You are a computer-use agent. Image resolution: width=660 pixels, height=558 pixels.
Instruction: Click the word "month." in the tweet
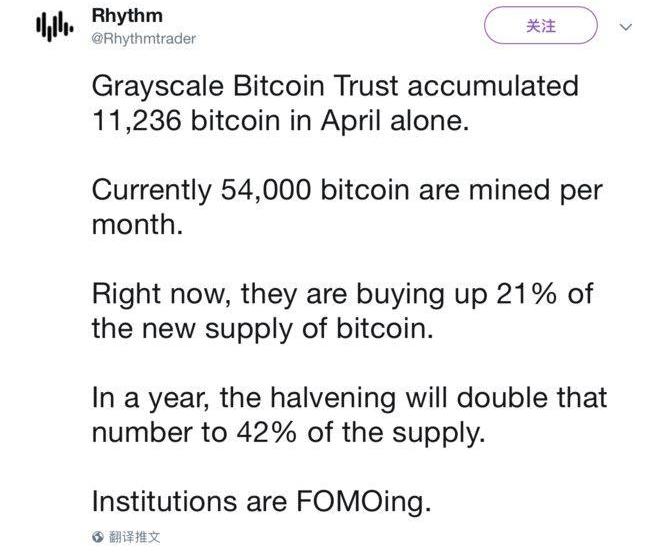137,225
